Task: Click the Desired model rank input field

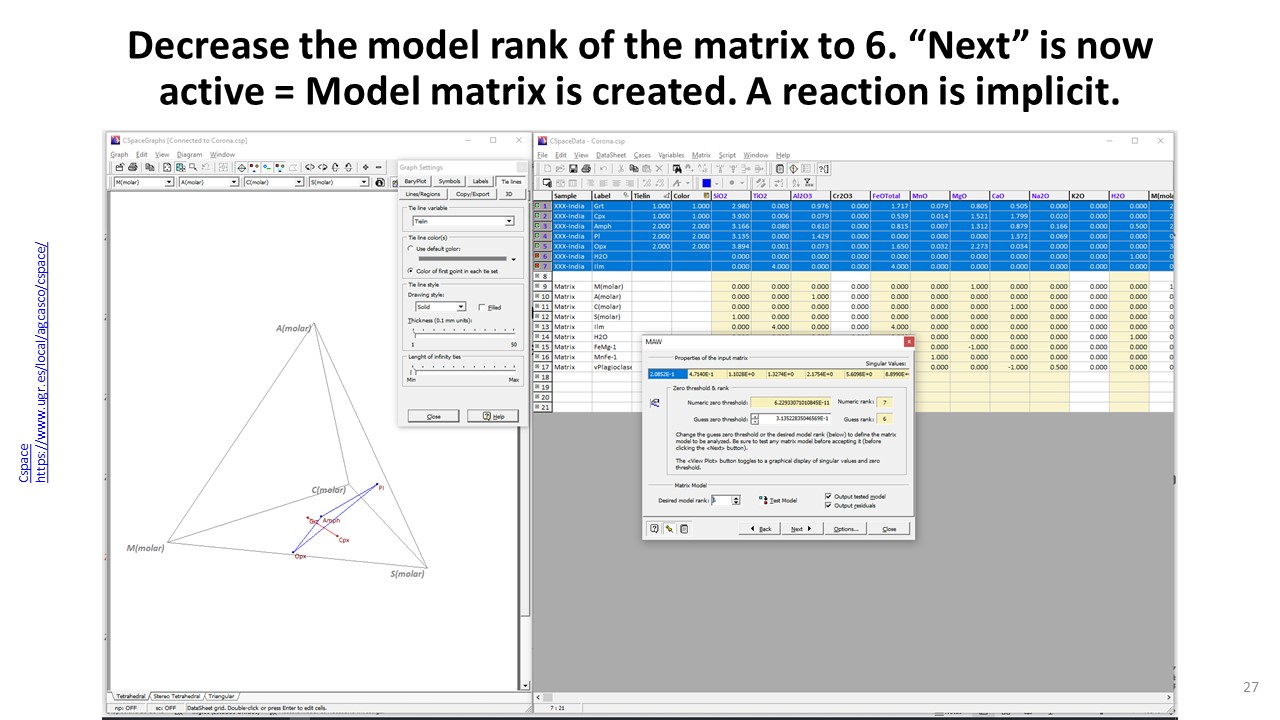Action: [x=720, y=500]
